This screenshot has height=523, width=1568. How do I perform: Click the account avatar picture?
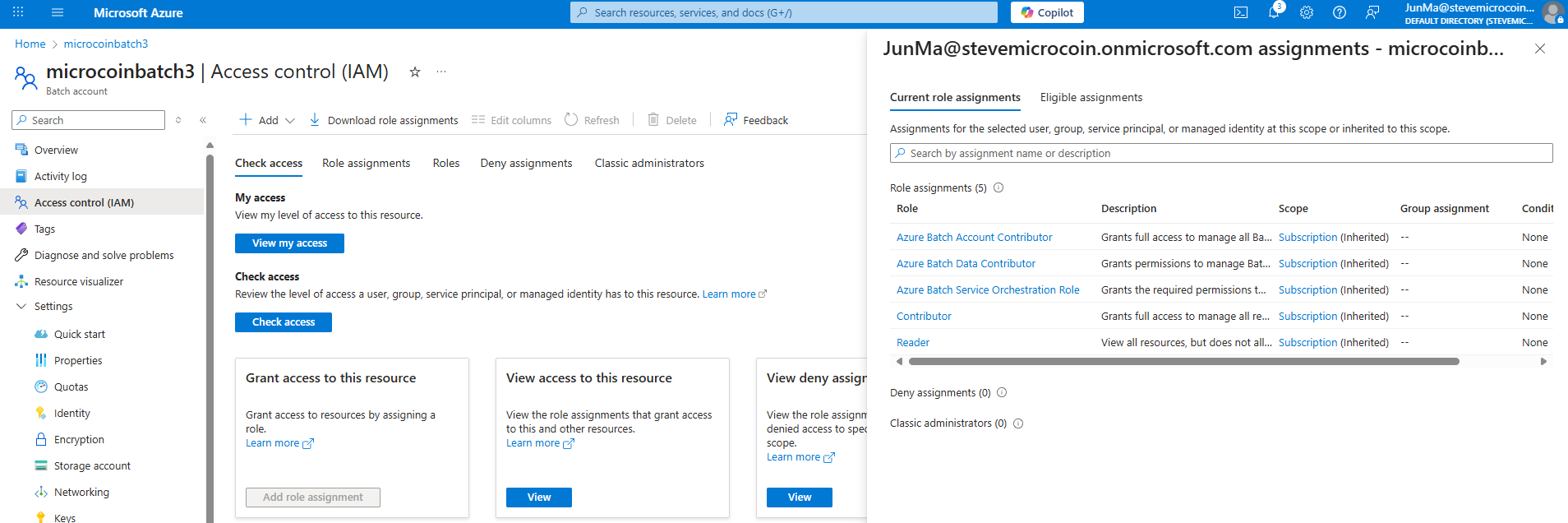pos(1552,12)
